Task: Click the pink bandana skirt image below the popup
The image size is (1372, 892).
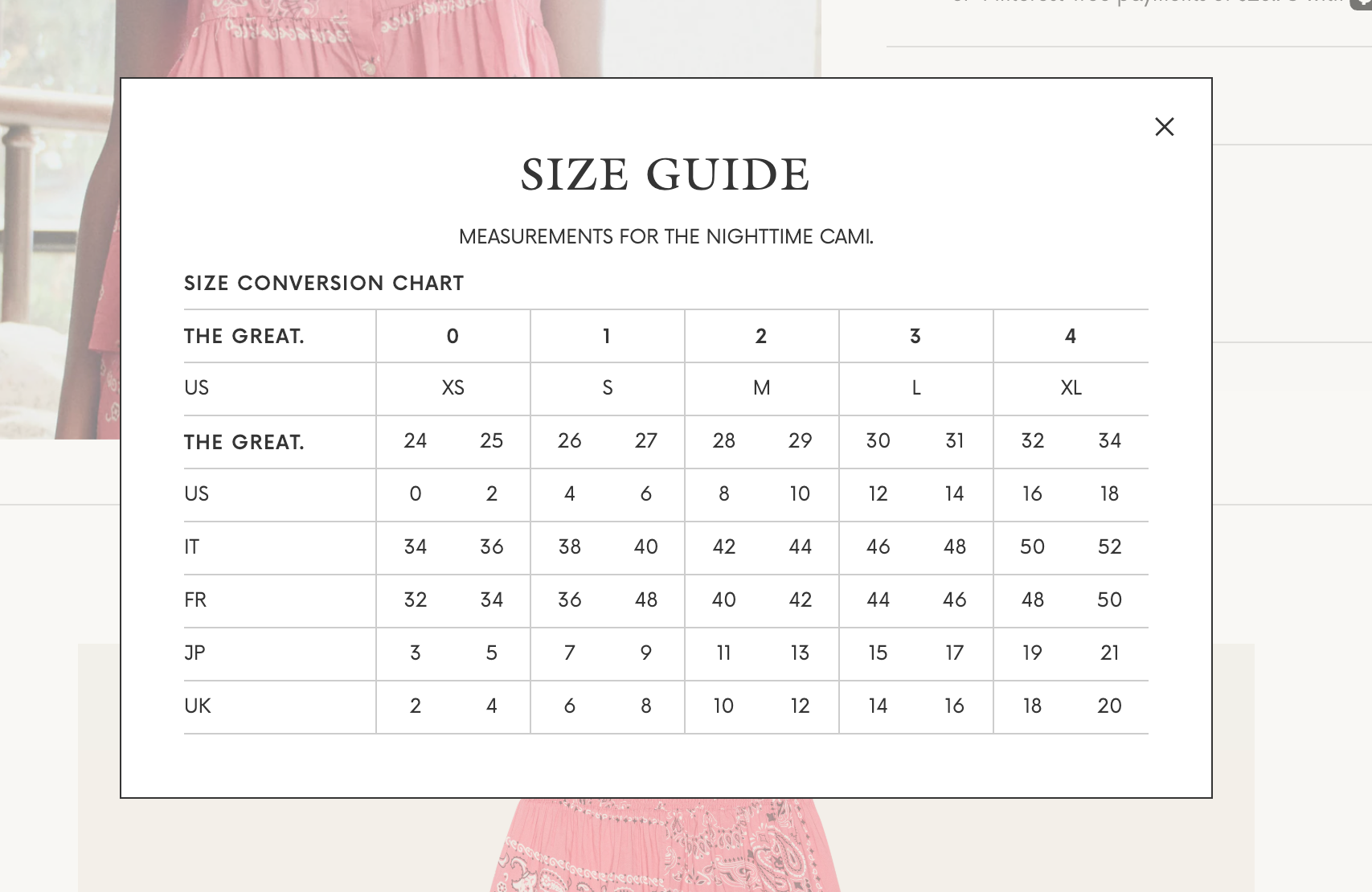Action: [666, 844]
